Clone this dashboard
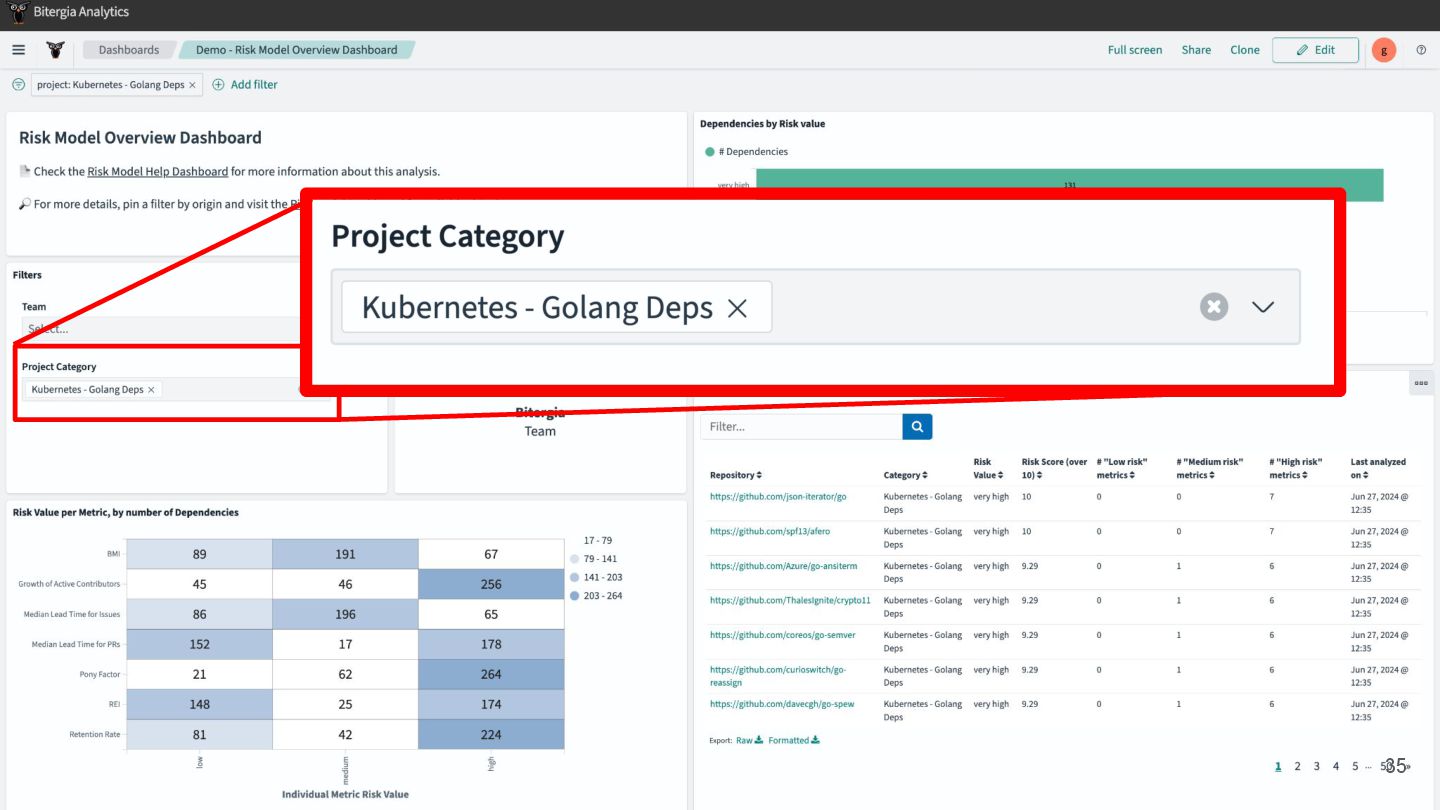 (1245, 50)
